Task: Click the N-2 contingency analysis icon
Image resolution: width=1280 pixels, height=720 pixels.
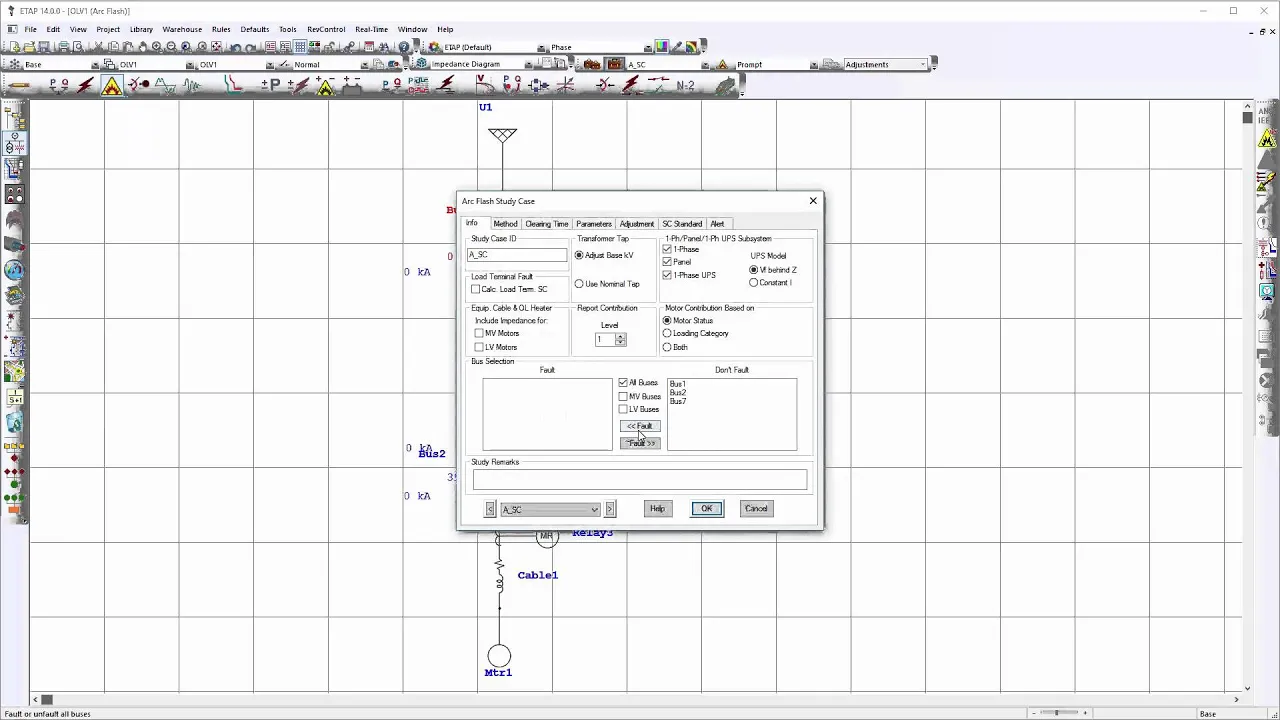Action: coord(685,86)
